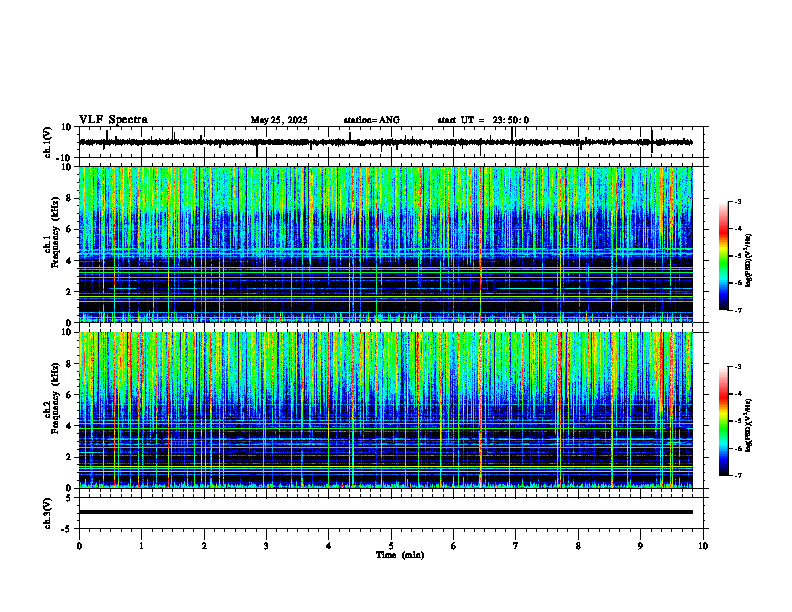Click the "-4" tick on ch.2 colorbar
Viewport: 792px width, 612px height.
[x=738, y=394]
